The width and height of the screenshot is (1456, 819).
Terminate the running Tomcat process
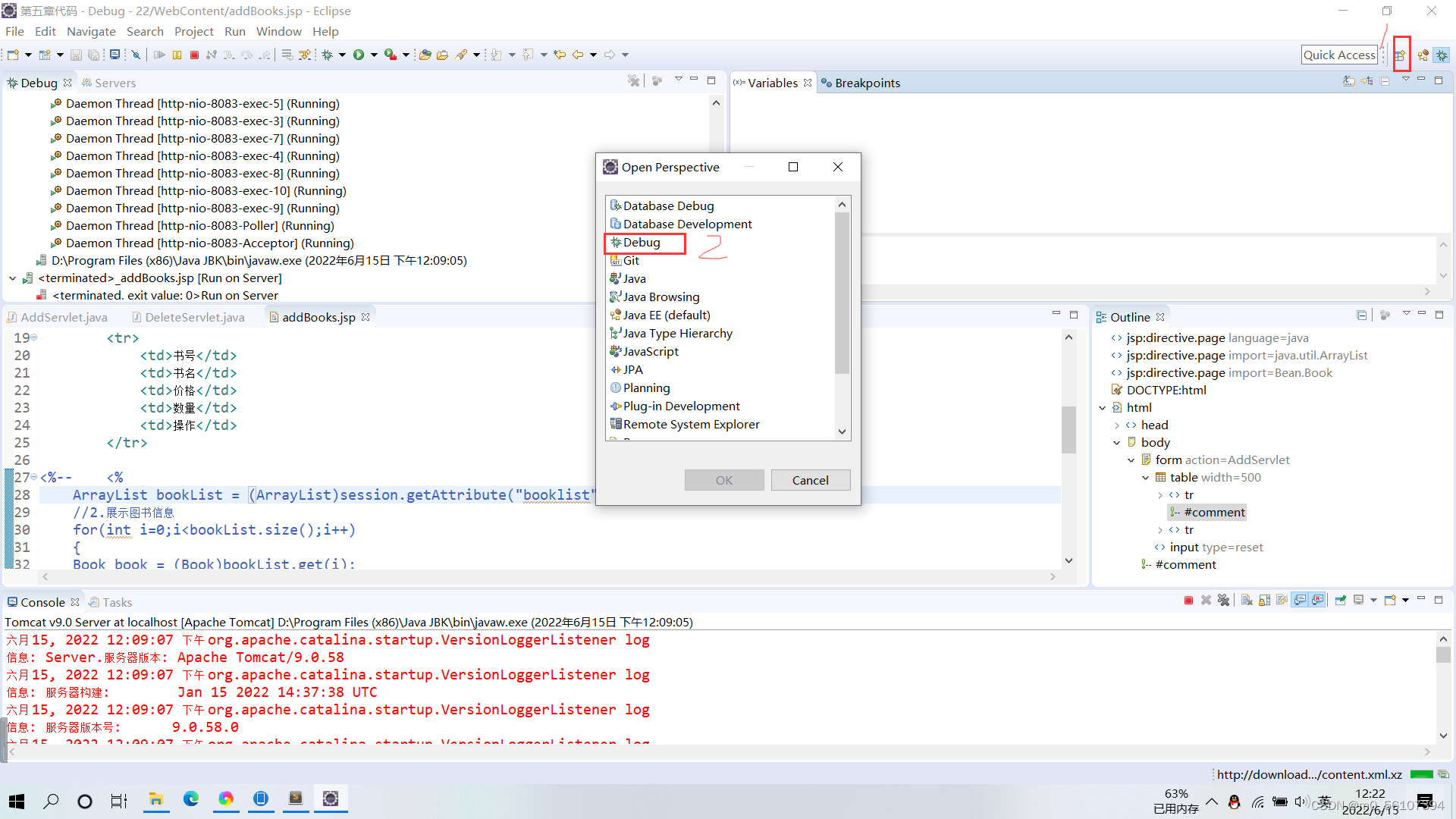(1188, 600)
